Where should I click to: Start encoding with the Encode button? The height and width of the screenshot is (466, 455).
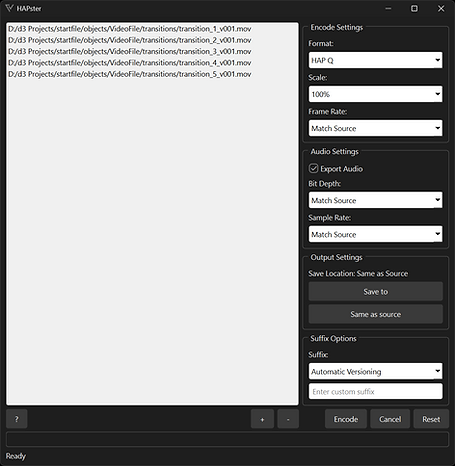(x=346, y=419)
